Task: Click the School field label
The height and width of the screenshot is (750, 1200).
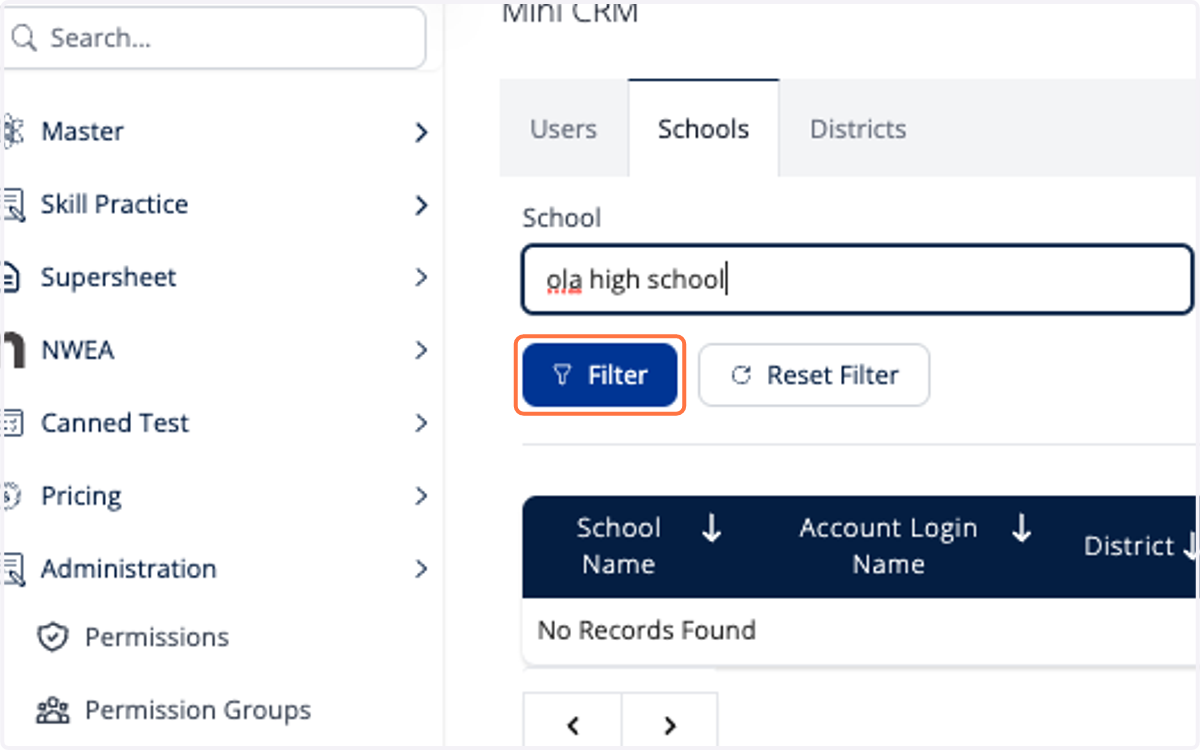Action: (561, 218)
